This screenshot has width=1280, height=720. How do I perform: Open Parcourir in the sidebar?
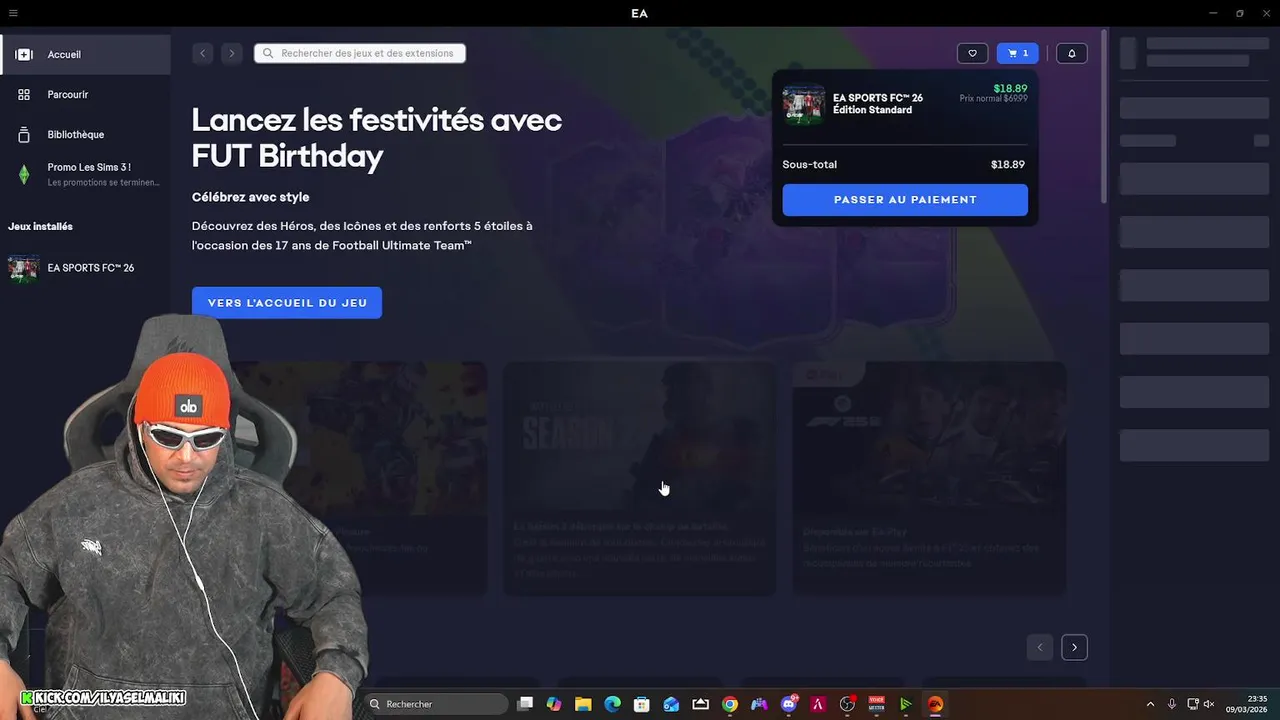click(x=85, y=94)
